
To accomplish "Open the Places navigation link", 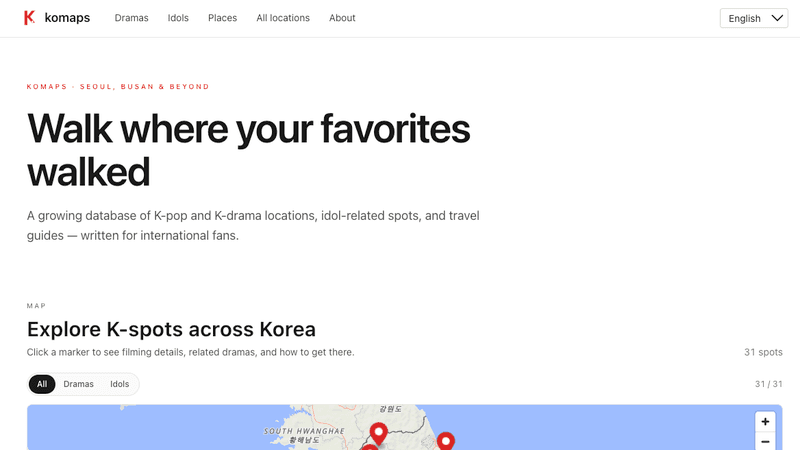I will pos(222,18).
